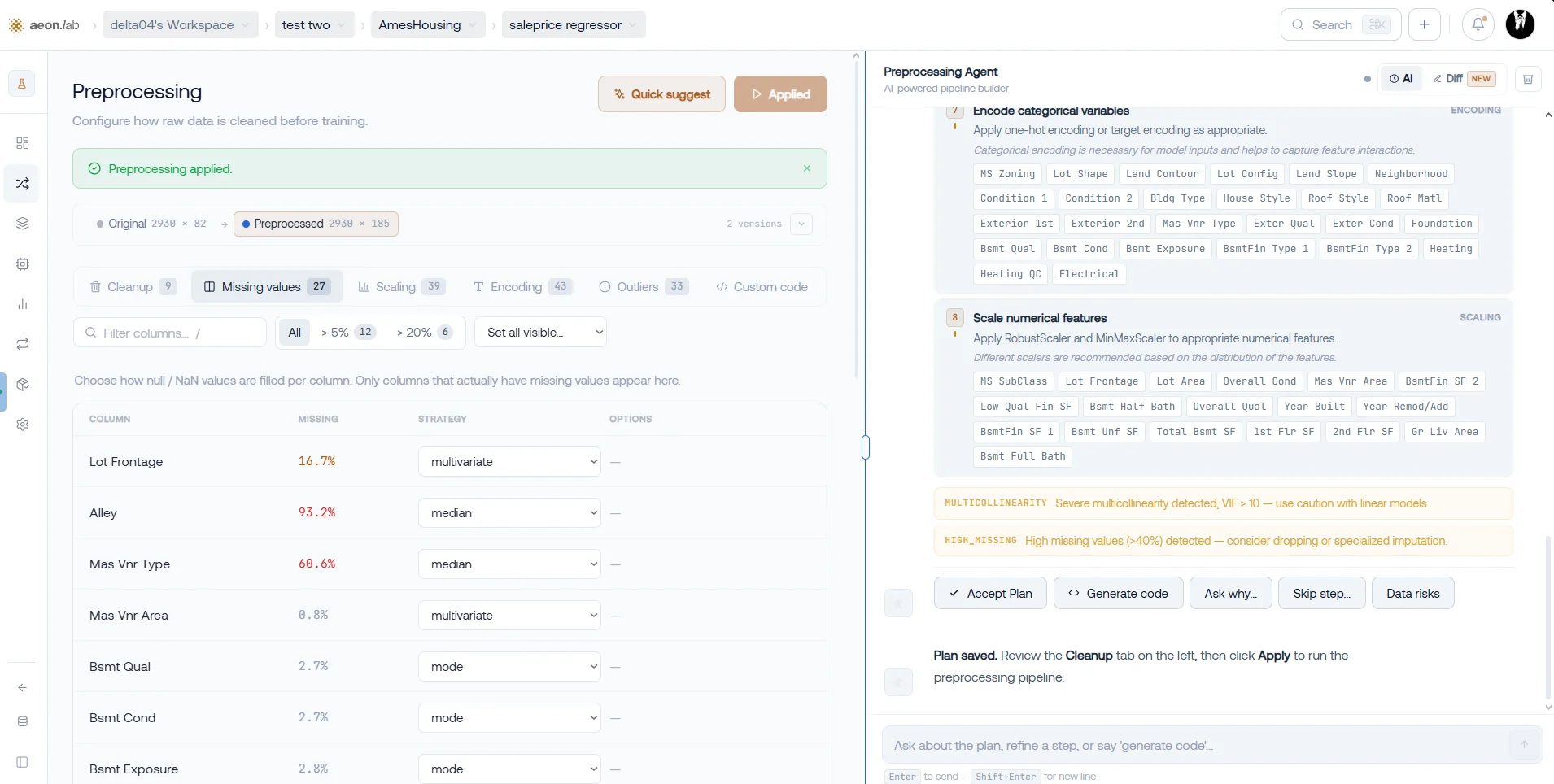Open the bar chart icon in sidebar
The height and width of the screenshot is (784, 1554).
[x=23, y=304]
